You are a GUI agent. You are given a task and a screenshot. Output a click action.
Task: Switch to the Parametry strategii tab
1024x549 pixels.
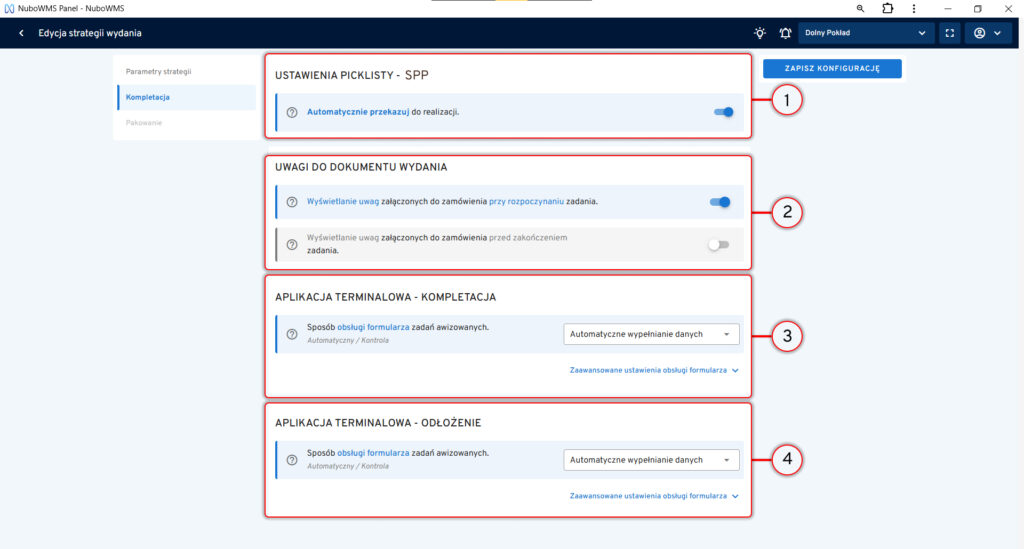[158, 72]
